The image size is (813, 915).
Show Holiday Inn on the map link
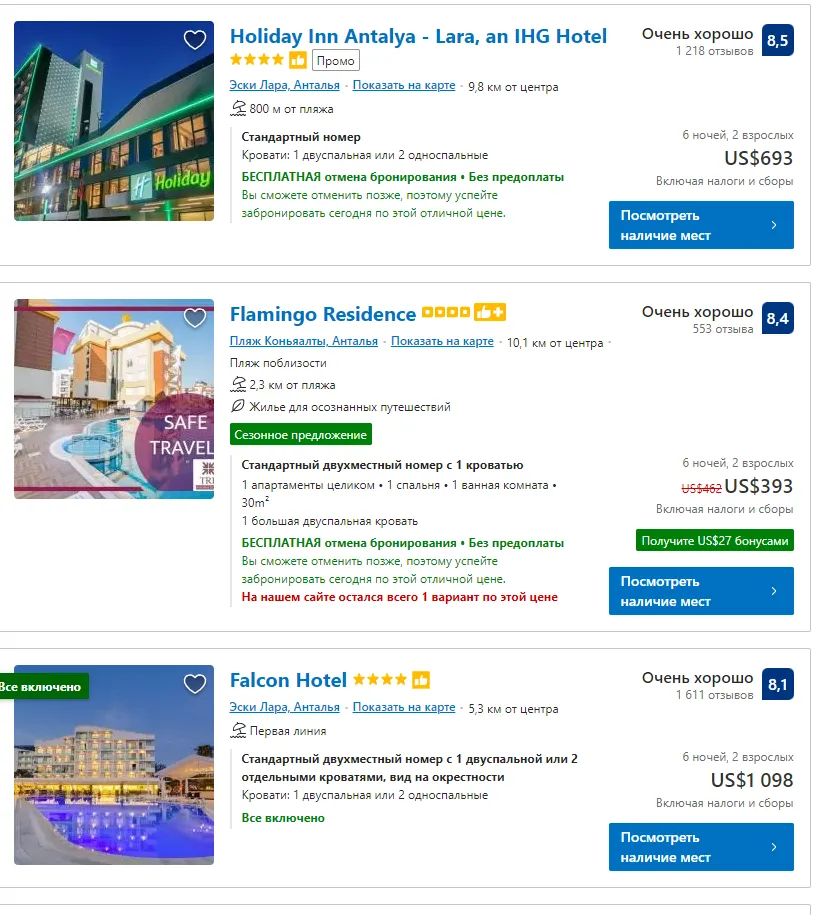pyautogui.click(x=404, y=85)
